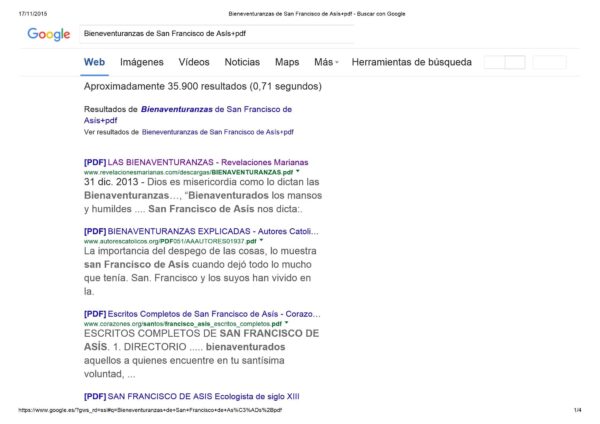Select the Web tab
The width and height of the screenshot is (600, 424).
pyautogui.click(x=95, y=62)
